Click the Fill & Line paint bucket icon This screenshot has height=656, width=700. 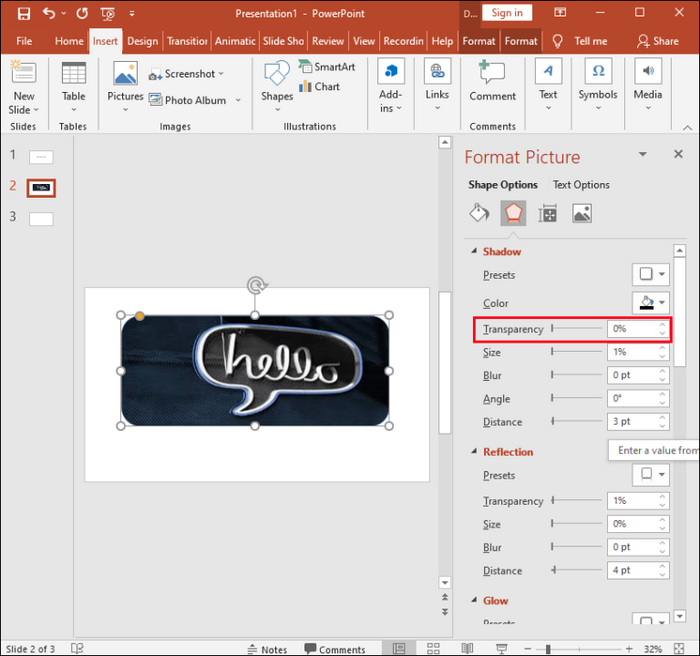(479, 213)
